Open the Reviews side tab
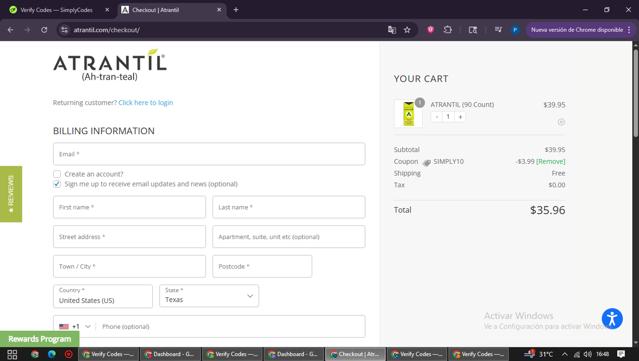Image resolution: width=639 pixels, height=361 pixels. tap(11, 194)
